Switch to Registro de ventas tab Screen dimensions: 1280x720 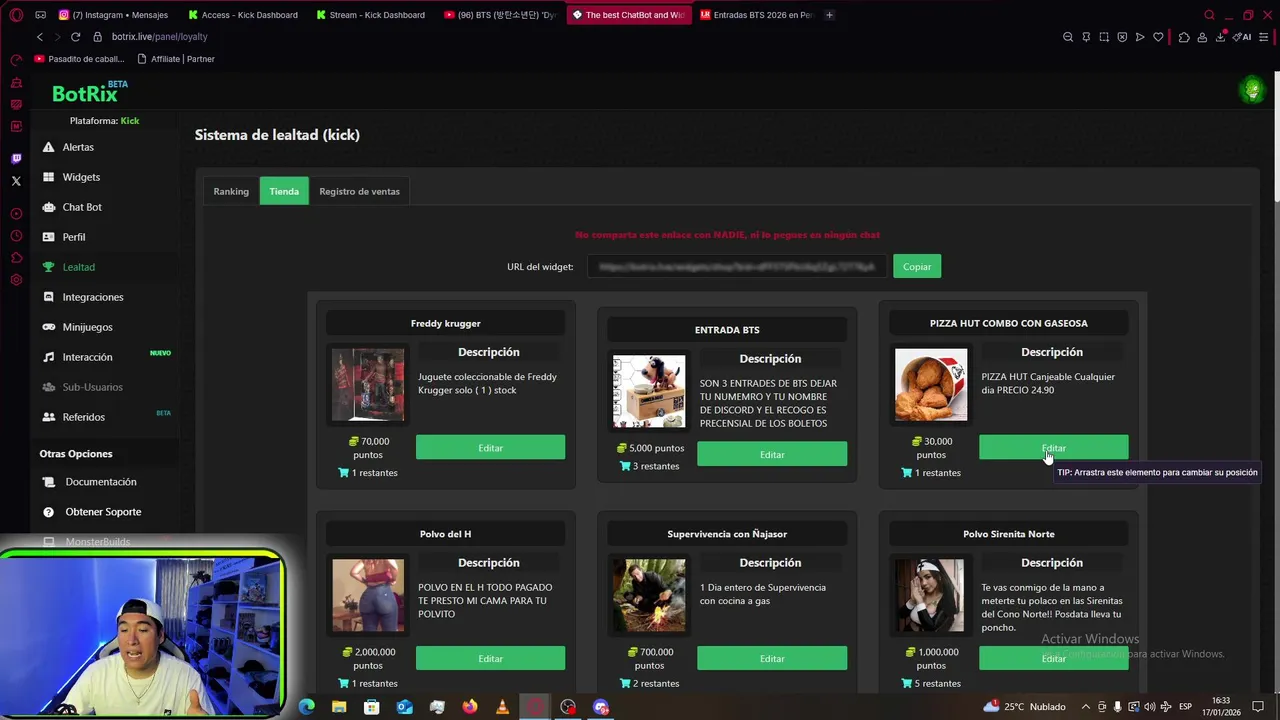coord(359,191)
